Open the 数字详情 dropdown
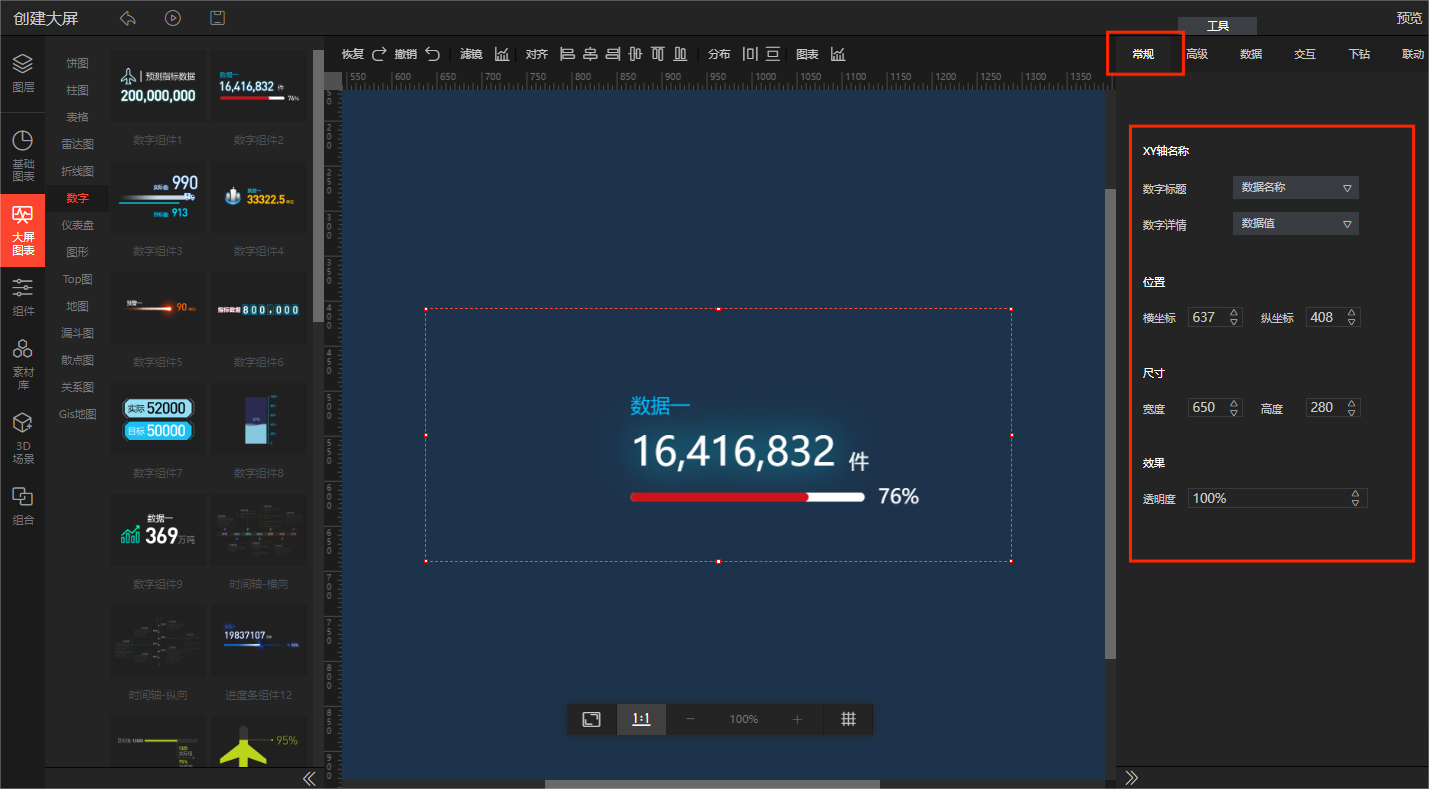 [x=1295, y=224]
